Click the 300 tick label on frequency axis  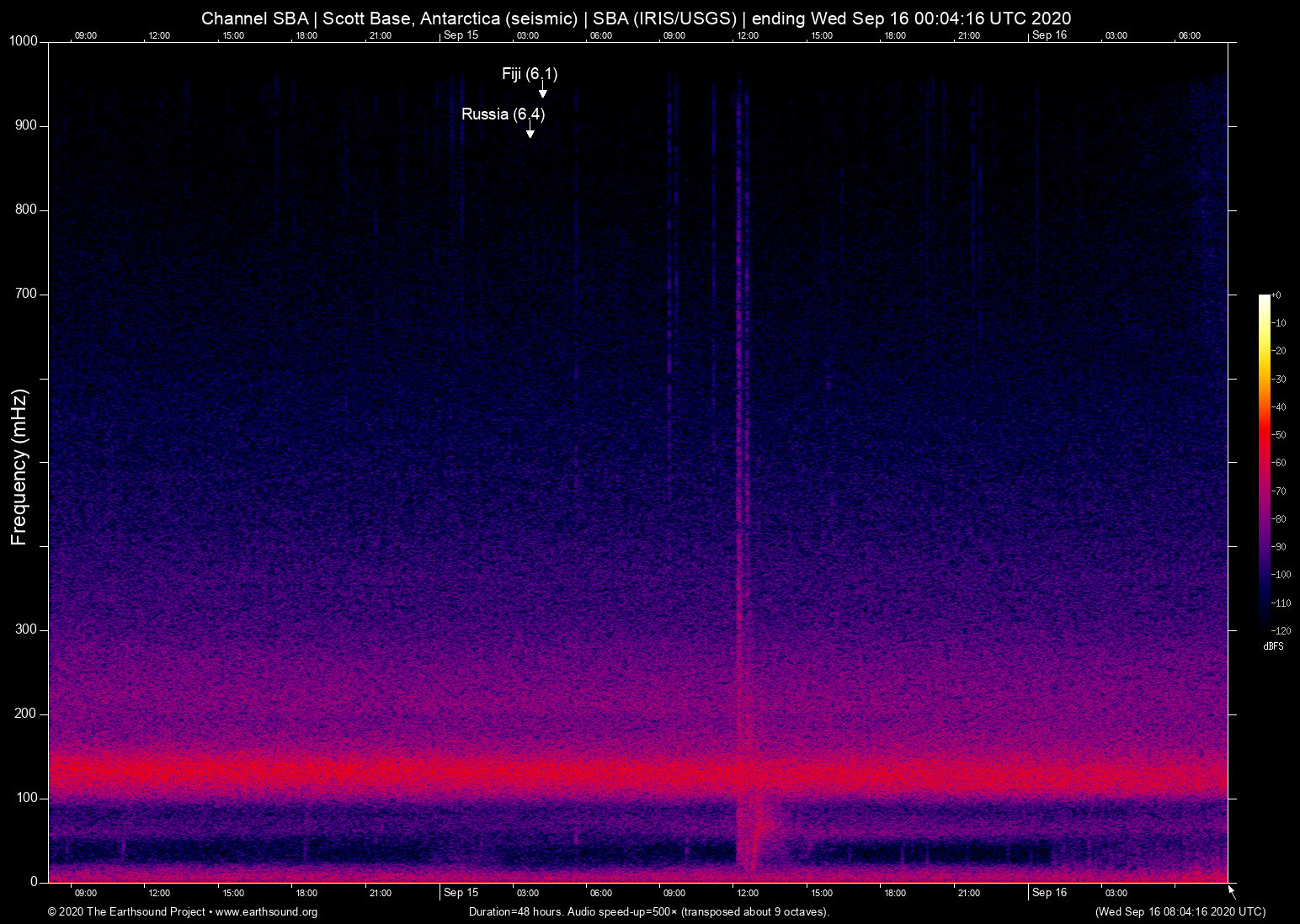[26, 629]
